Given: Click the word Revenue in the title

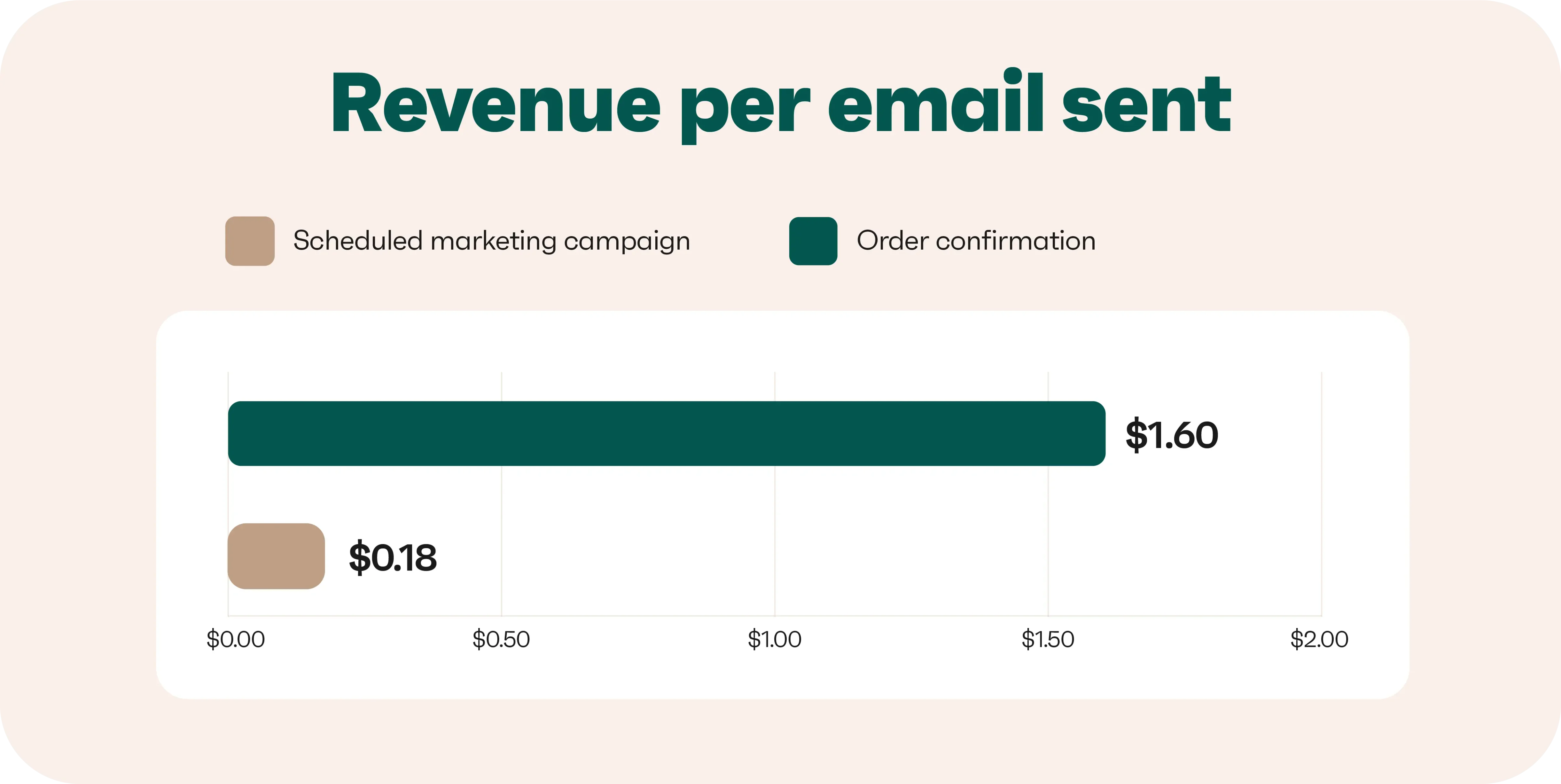Looking at the screenshot, I should pos(496,103).
